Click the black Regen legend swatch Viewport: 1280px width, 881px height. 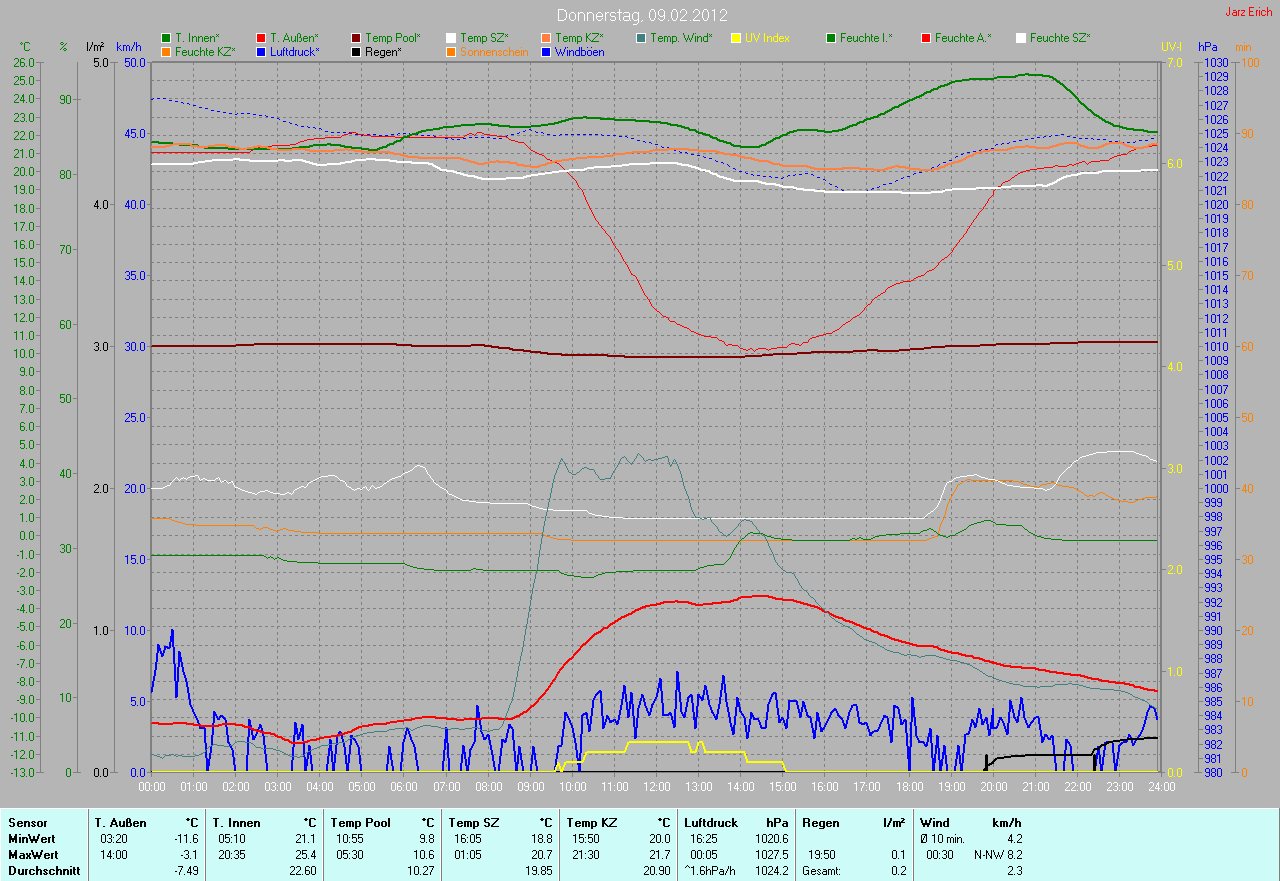pyautogui.click(x=356, y=52)
